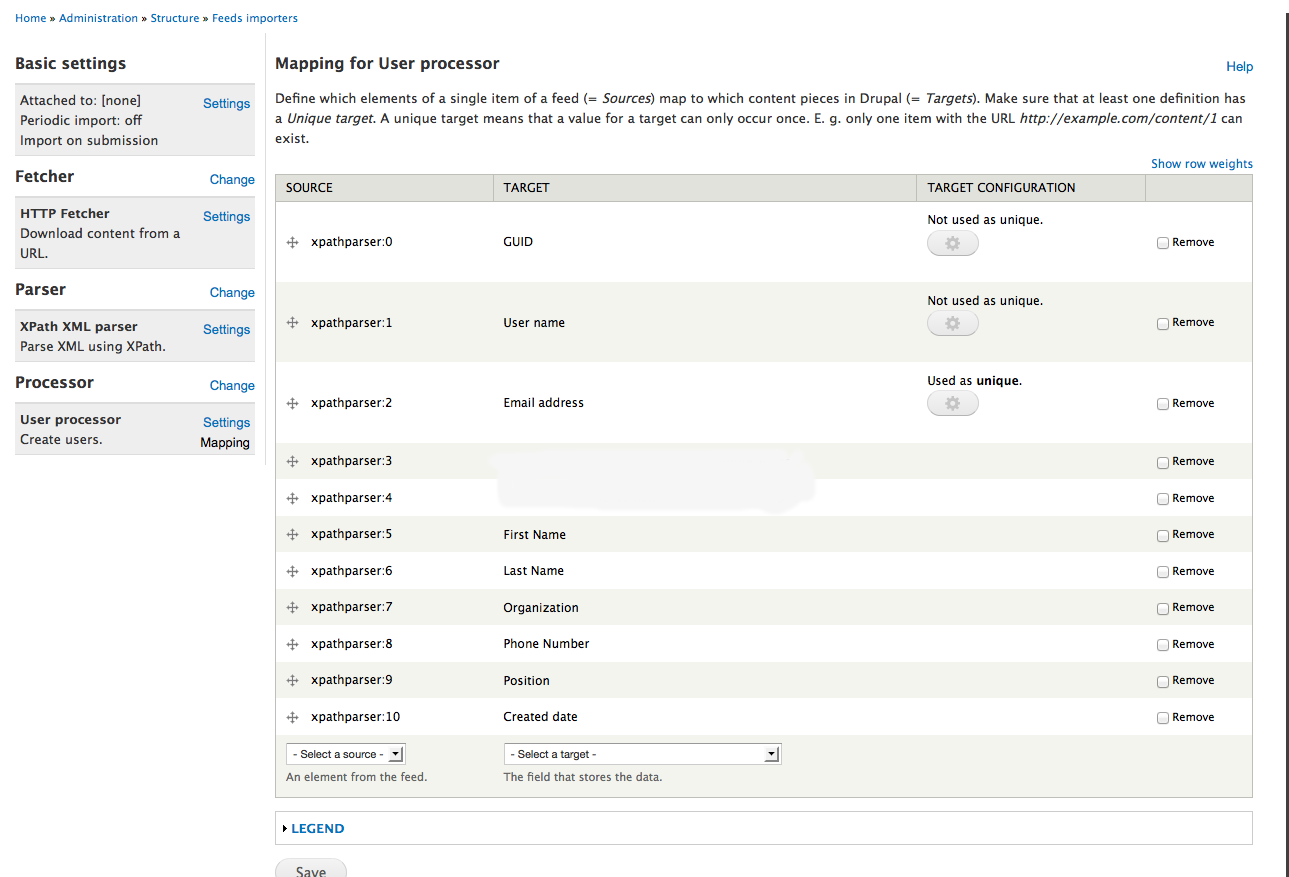Click the xpathparser:7 source text

click(x=351, y=607)
